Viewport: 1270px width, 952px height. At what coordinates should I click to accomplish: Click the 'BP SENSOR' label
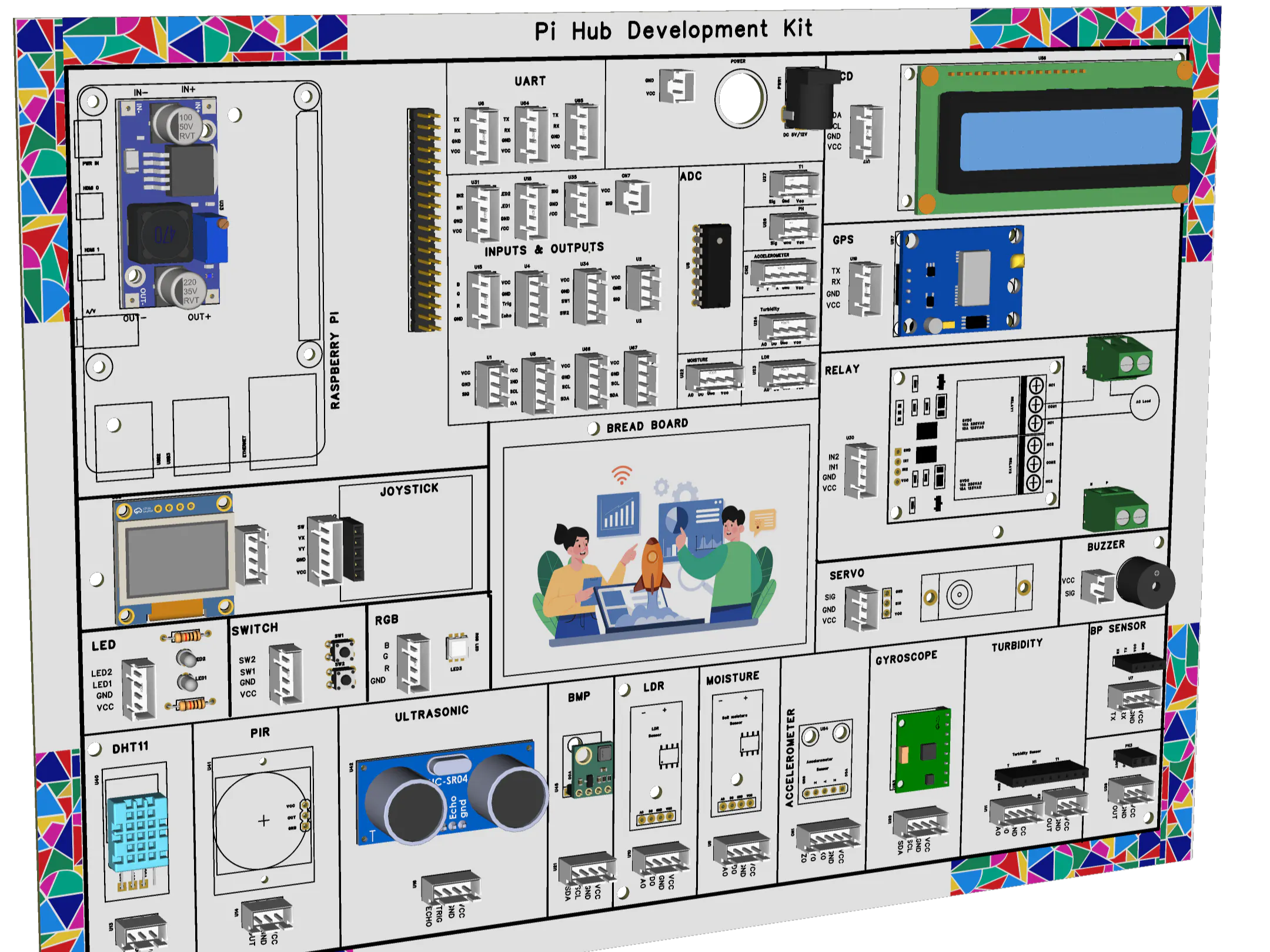pyautogui.click(x=1118, y=628)
